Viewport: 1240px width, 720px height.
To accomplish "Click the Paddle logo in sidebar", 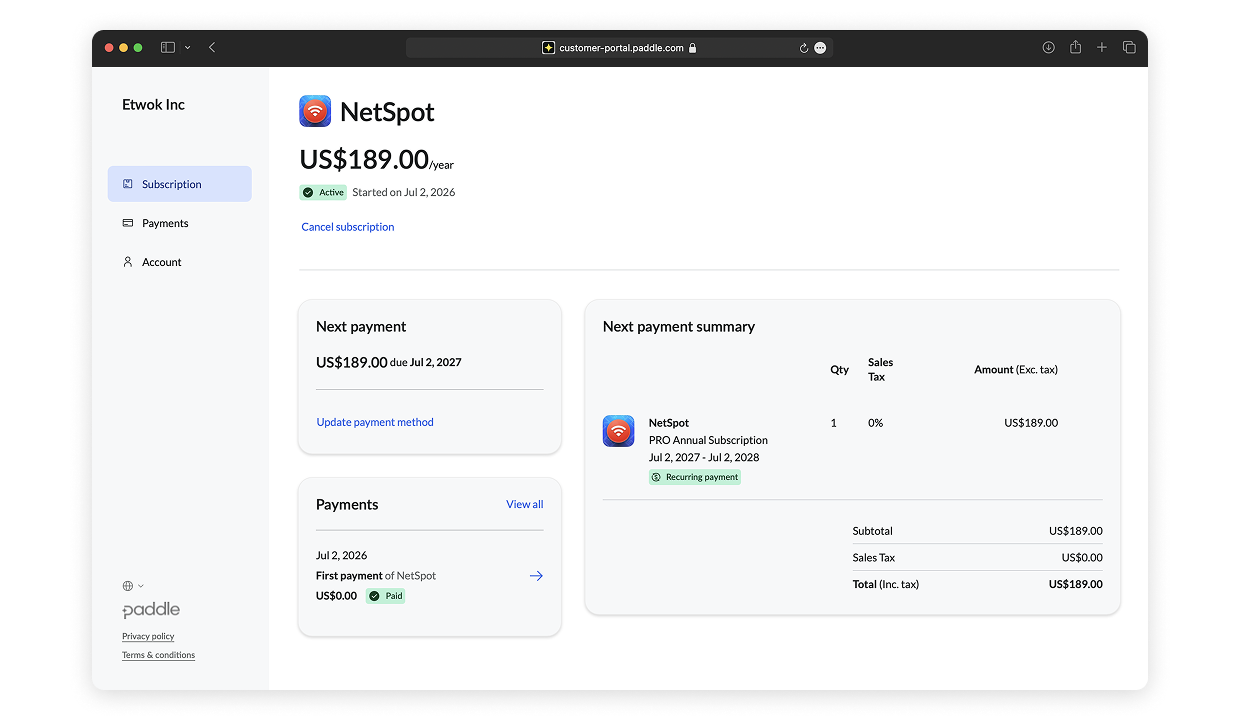I will point(151,610).
